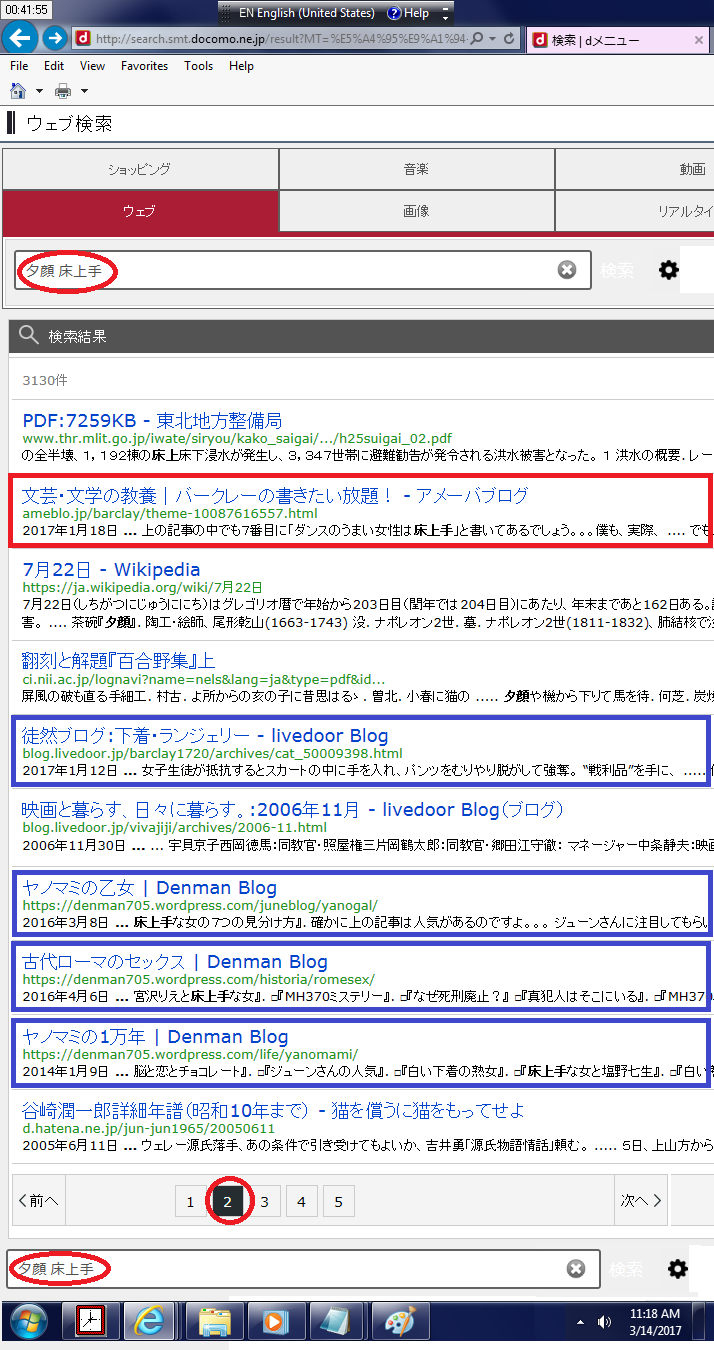This screenshot has width=714, height=1350.
Task: Select the ショッピング search category tab
Action: coord(140,169)
